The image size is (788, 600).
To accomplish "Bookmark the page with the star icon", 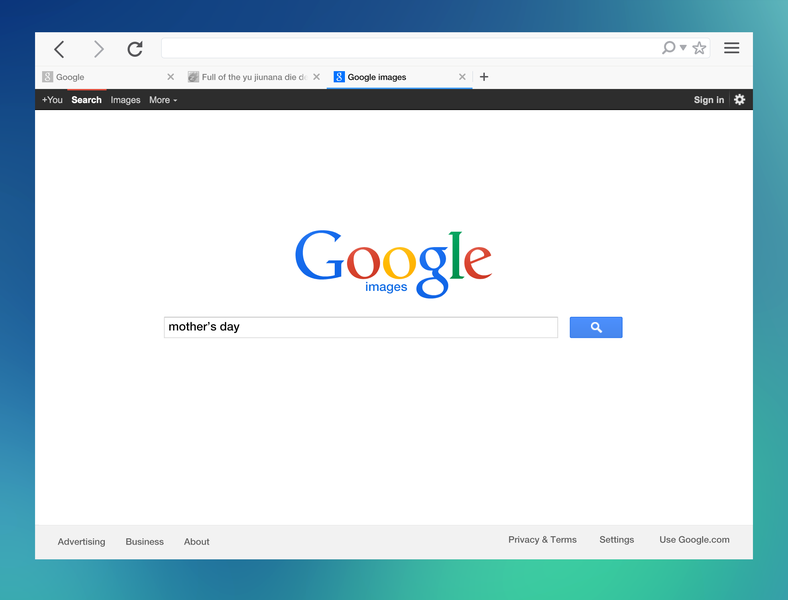I will pyautogui.click(x=699, y=48).
